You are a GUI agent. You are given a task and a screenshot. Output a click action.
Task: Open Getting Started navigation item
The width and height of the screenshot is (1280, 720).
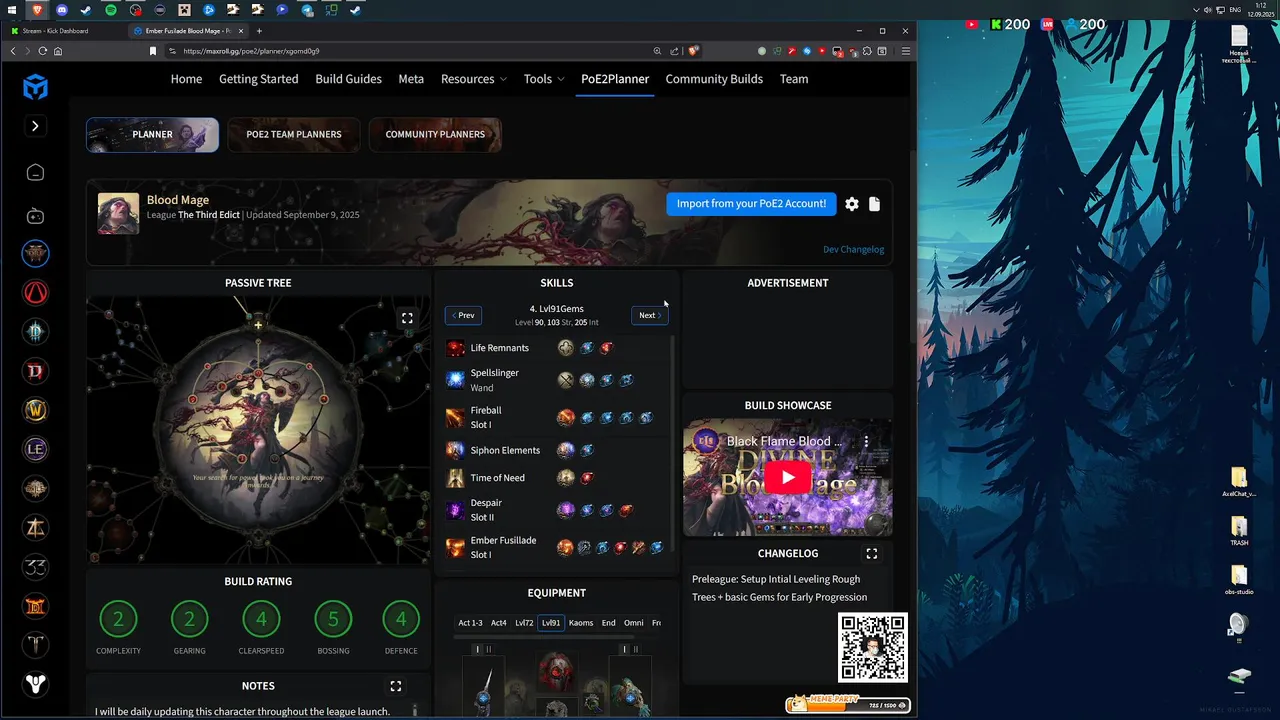point(259,79)
